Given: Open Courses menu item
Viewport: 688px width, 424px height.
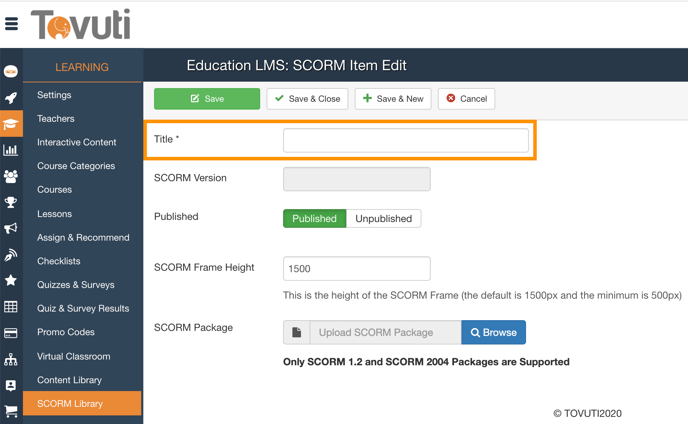Looking at the screenshot, I should [54, 190].
